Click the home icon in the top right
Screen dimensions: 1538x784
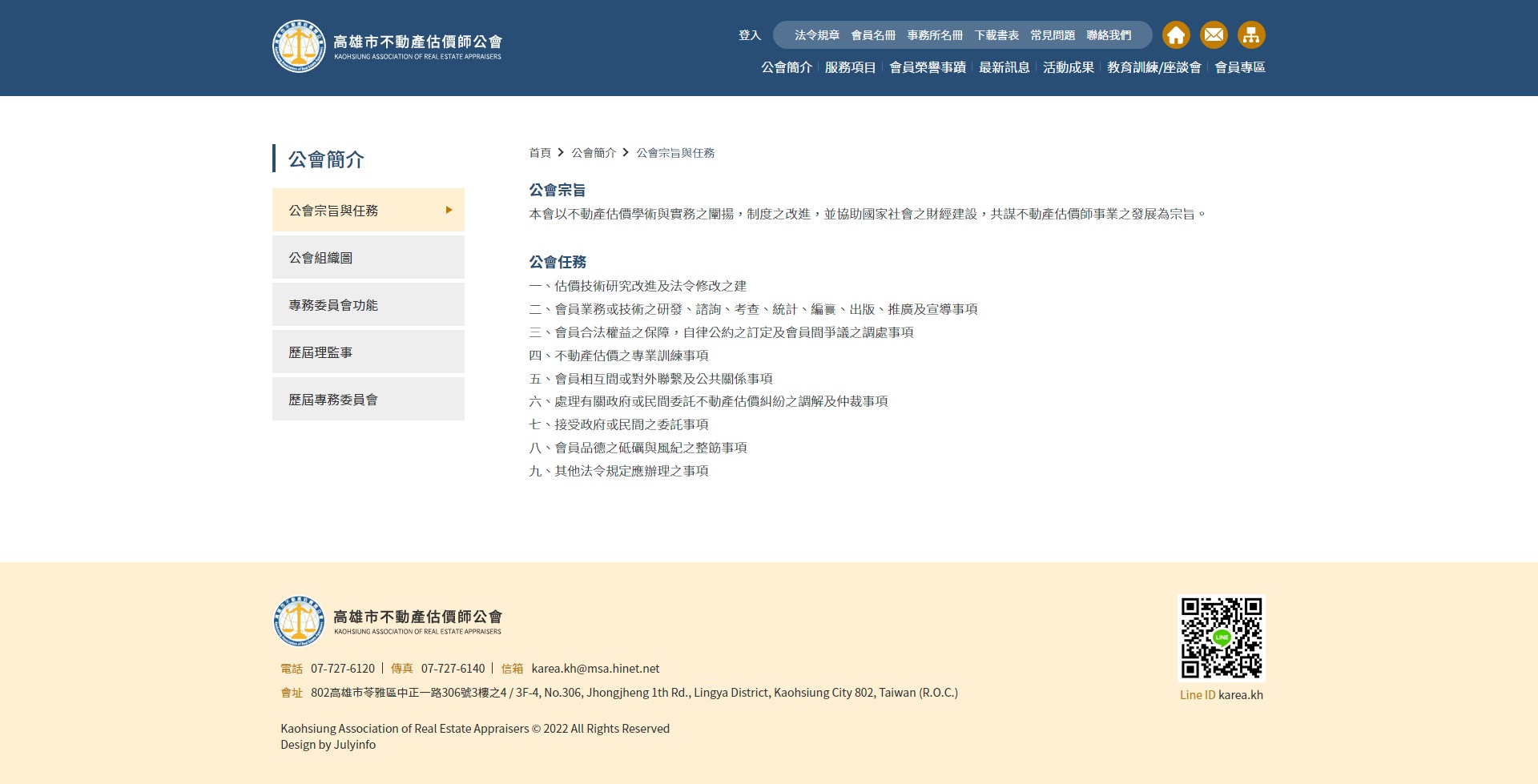(1176, 35)
